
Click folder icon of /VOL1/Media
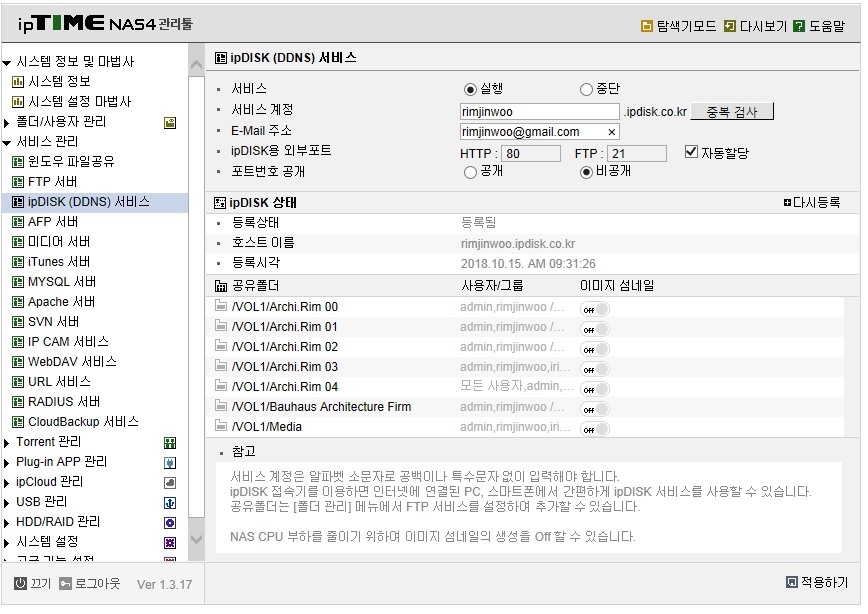tap(221, 425)
